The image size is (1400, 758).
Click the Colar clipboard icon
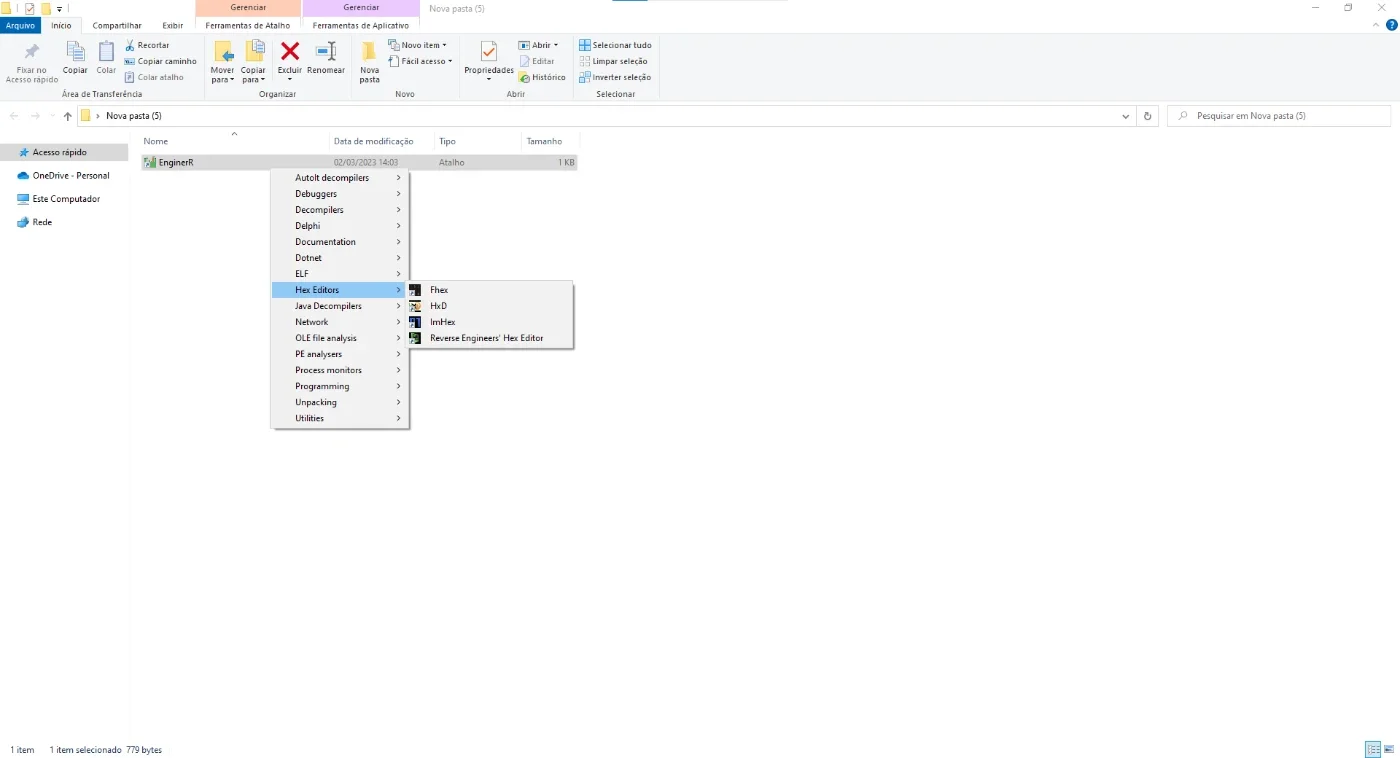tap(106, 52)
